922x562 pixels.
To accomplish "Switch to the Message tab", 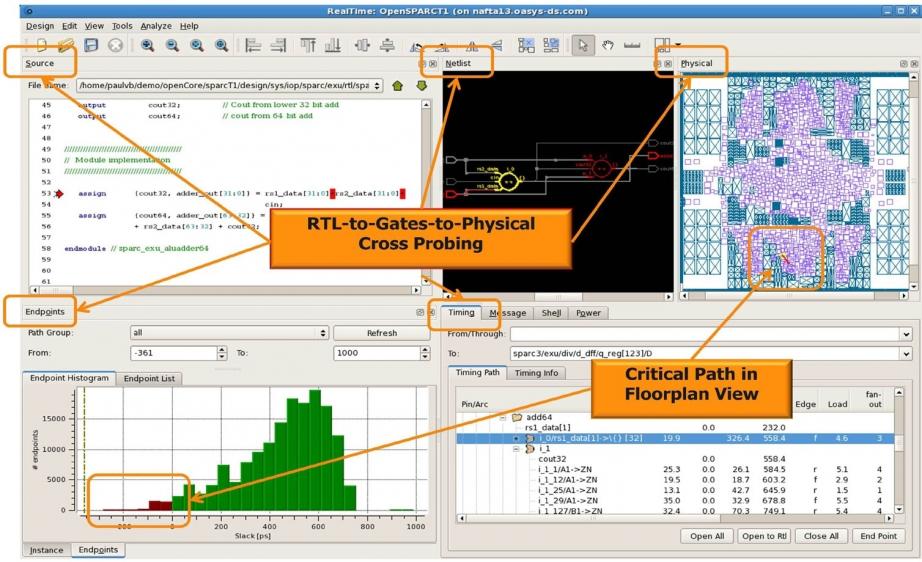I will (507, 313).
